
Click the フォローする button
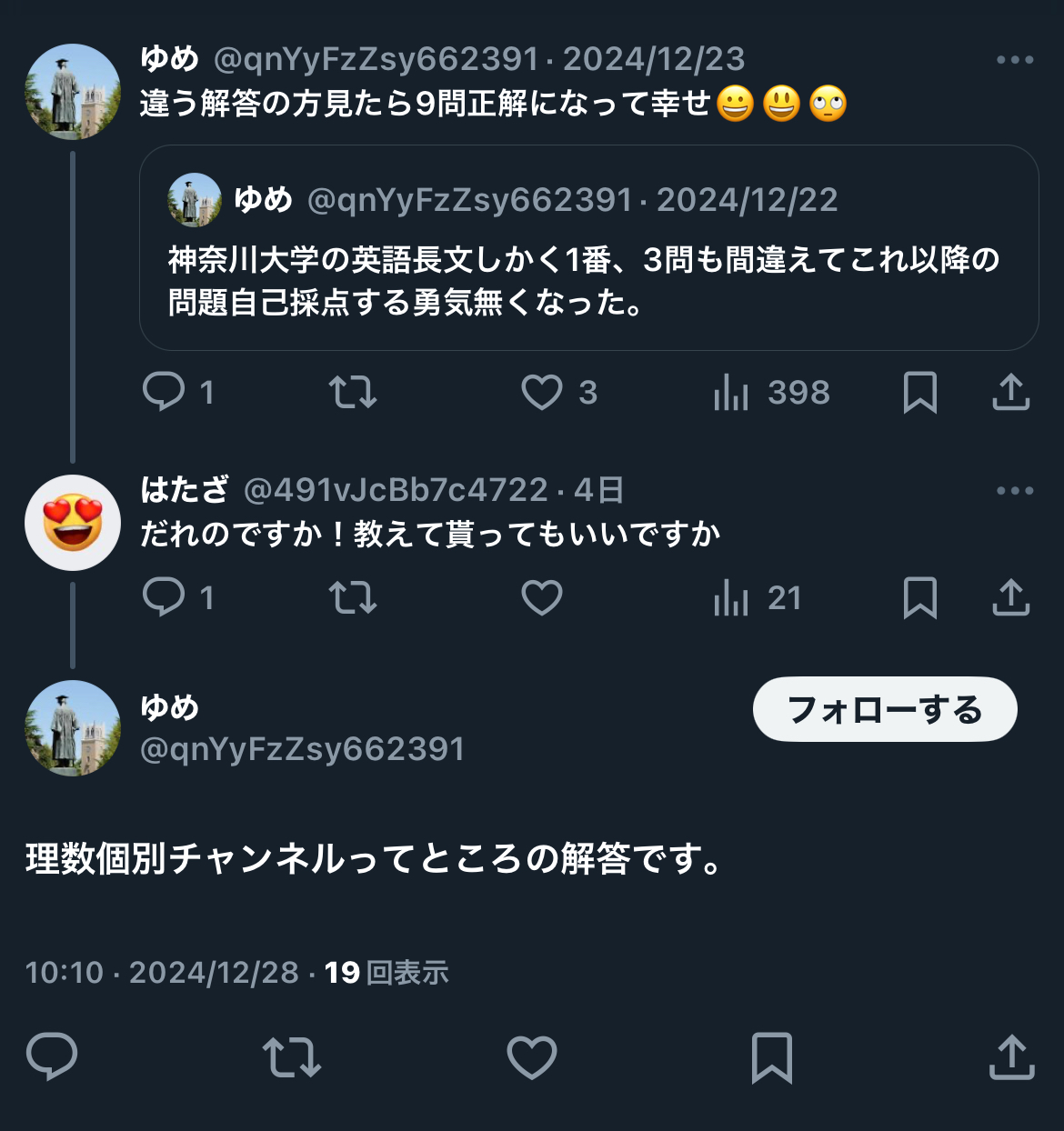coord(885,709)
